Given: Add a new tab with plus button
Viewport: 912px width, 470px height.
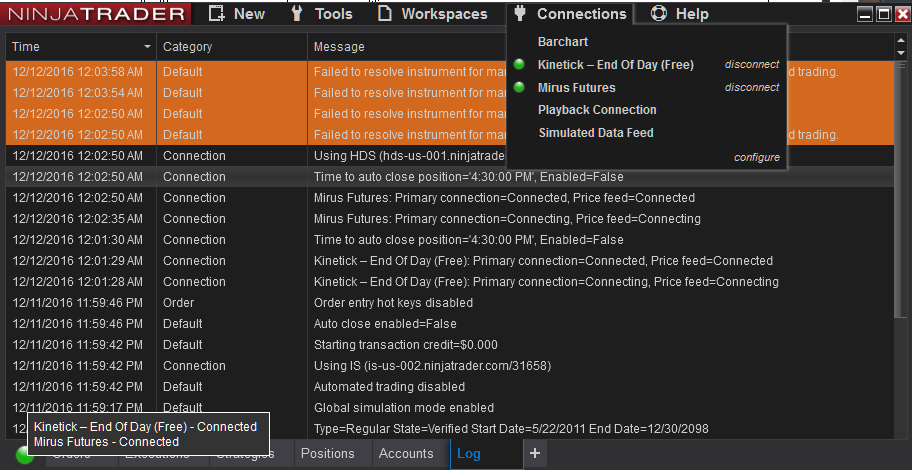Looking at the screenshot, I should 535,453.
